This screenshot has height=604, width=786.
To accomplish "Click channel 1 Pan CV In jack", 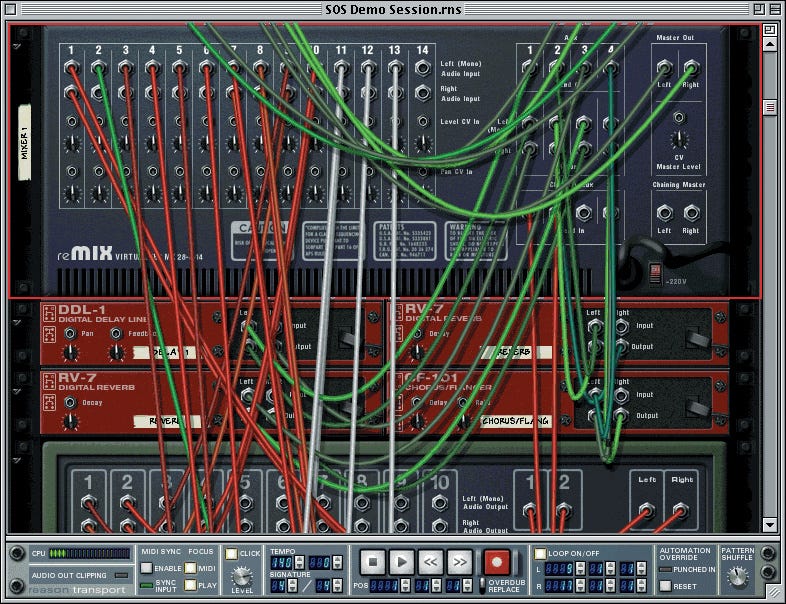I will [72, 171].
